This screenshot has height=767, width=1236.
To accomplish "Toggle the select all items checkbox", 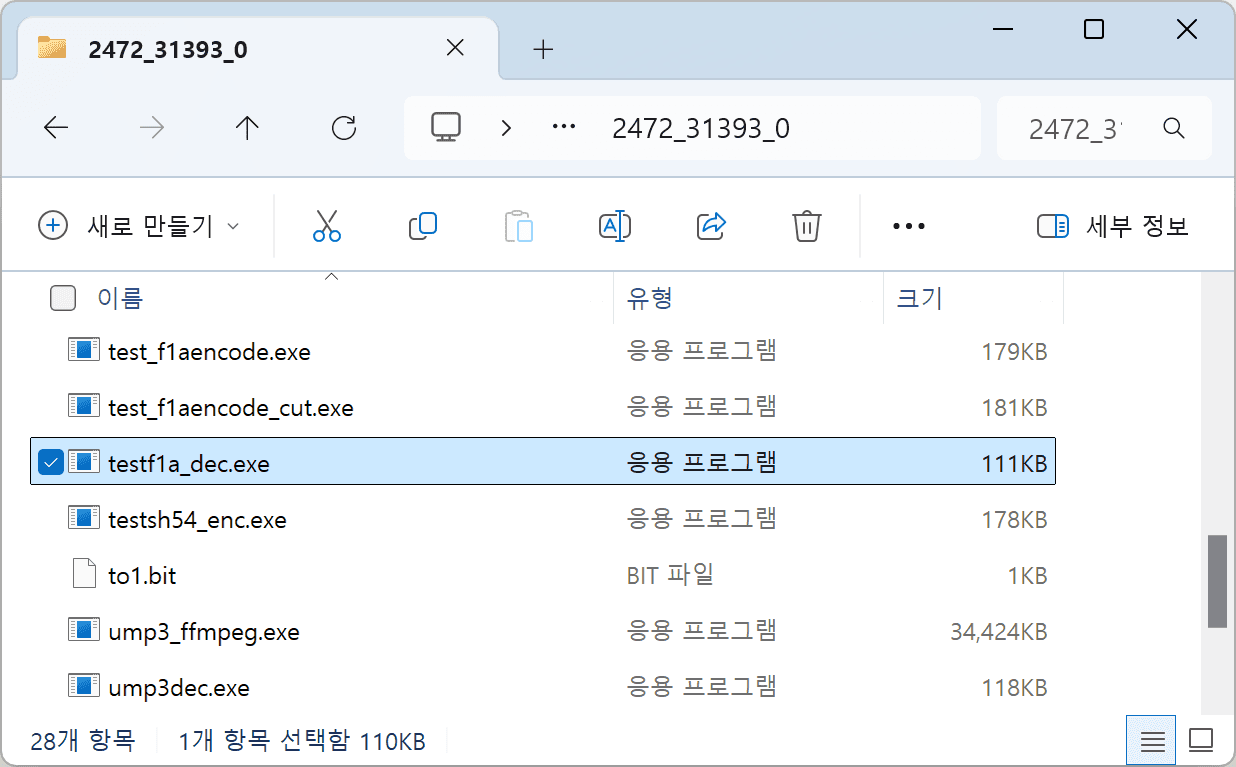I will click(x=62, y=298).
